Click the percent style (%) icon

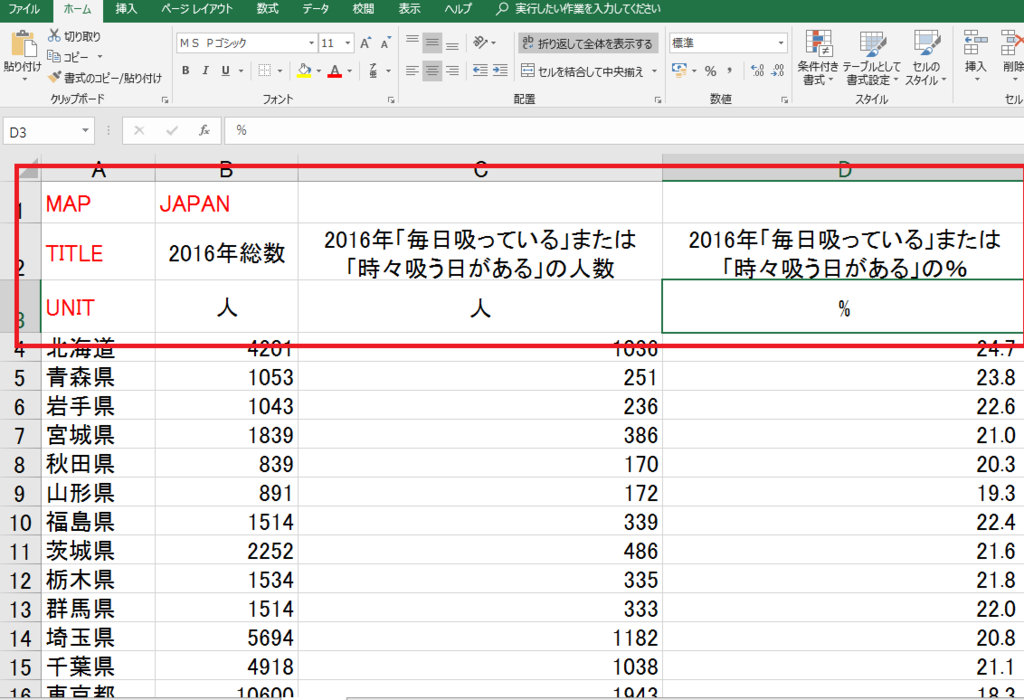click(x=711, y=71)
